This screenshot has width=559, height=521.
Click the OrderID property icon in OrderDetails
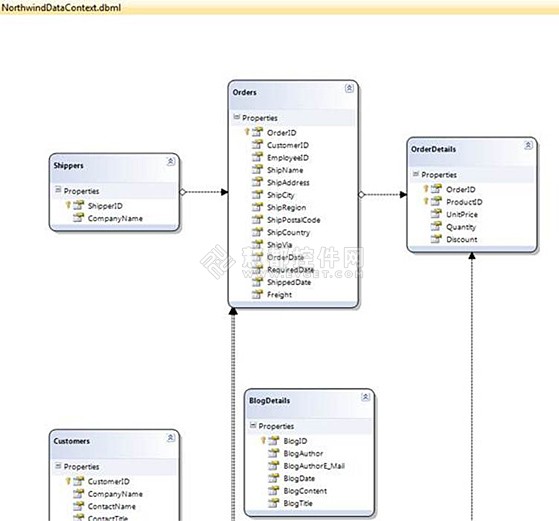pyautogui.click(x=436, y=189)
